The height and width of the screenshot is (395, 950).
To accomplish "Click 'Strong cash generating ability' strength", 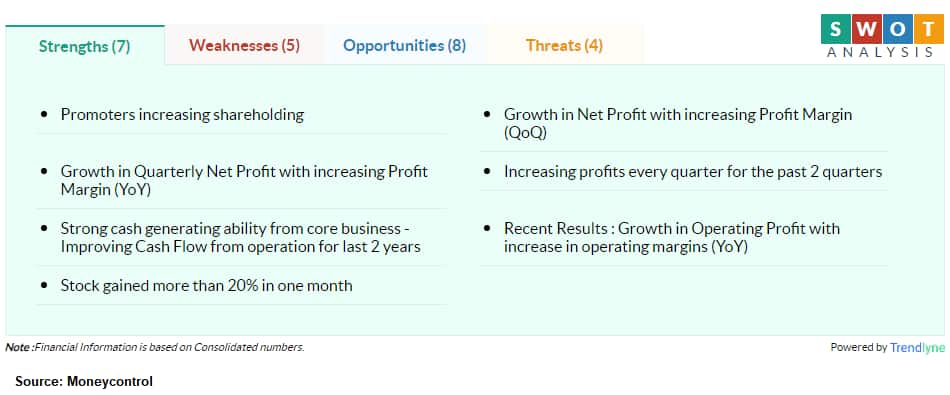I will [241, 238].
